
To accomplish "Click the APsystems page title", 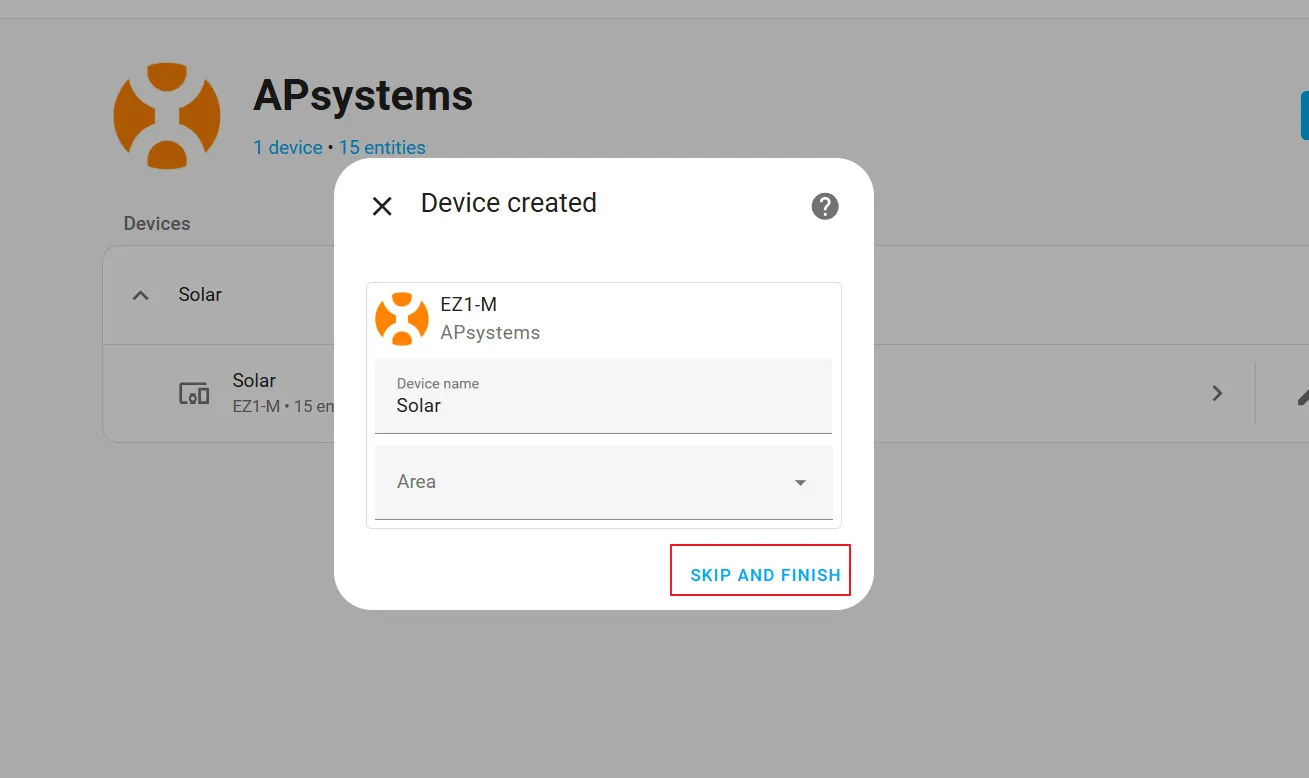I will (363, 96).
